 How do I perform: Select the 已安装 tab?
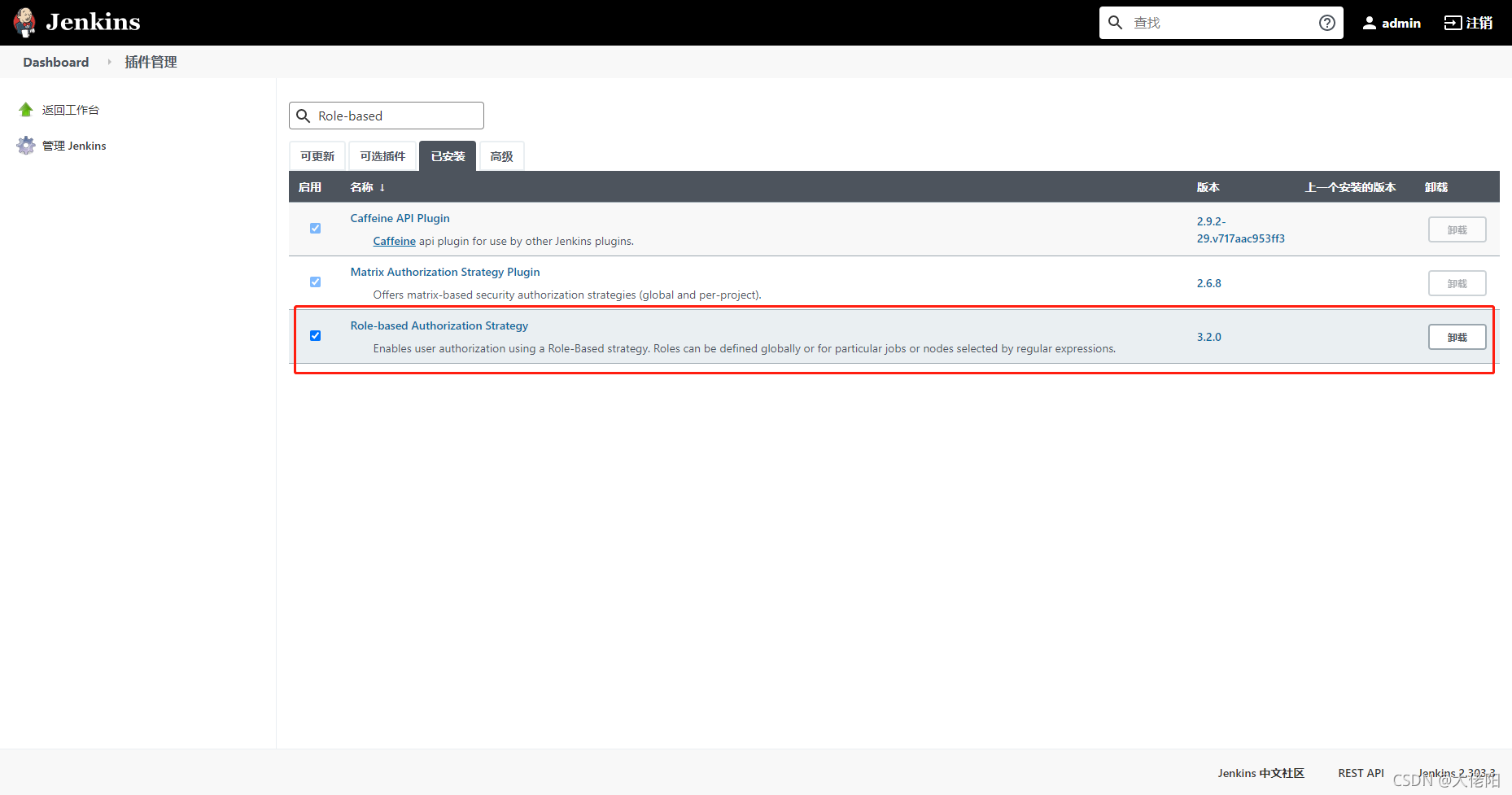(x=448, y=156)
